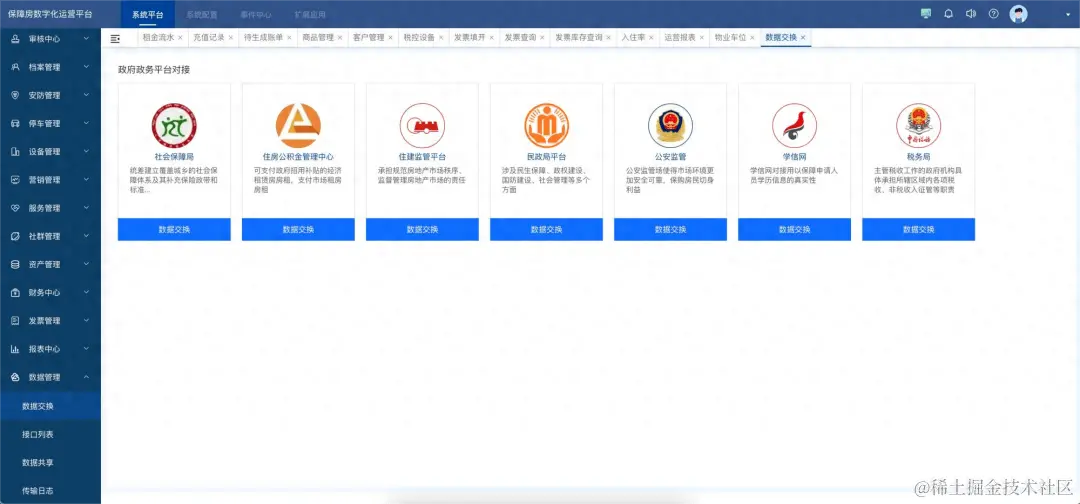Expand the 财务中心 chevron
The image size is (1080, 504).
(86, 292)
